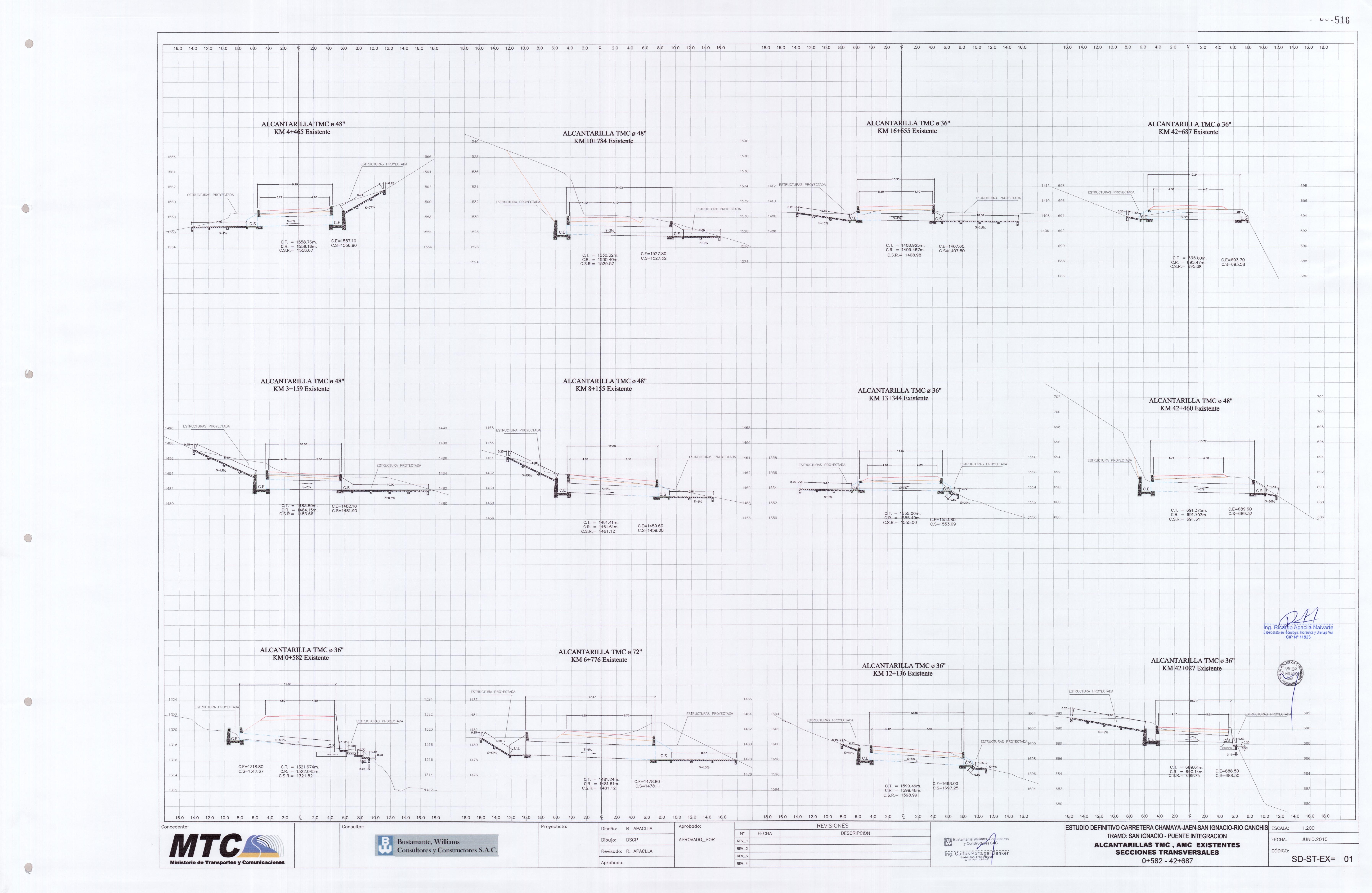This screenshot has height=893, width=1372.
Task: Click the "Diseño: R. APACLLA" entry
Action: [627, 828]
